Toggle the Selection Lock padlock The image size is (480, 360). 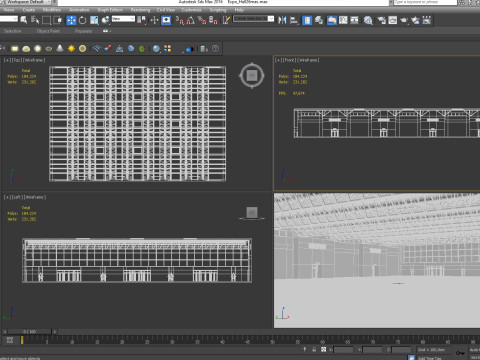[x=314, y=349]
